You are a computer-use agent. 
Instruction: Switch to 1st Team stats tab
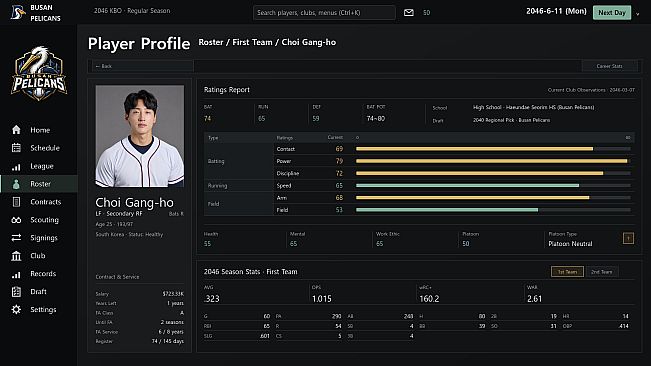[x=567, y=272]
